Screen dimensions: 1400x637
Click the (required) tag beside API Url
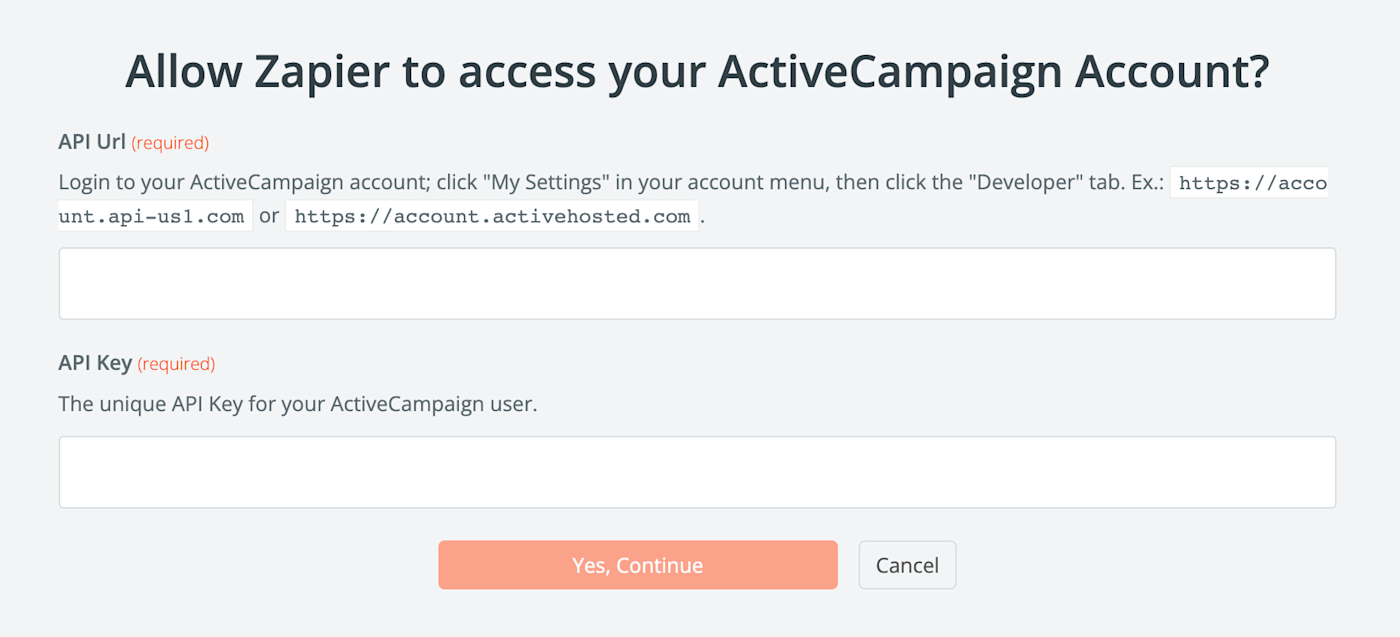click(170, 143)
